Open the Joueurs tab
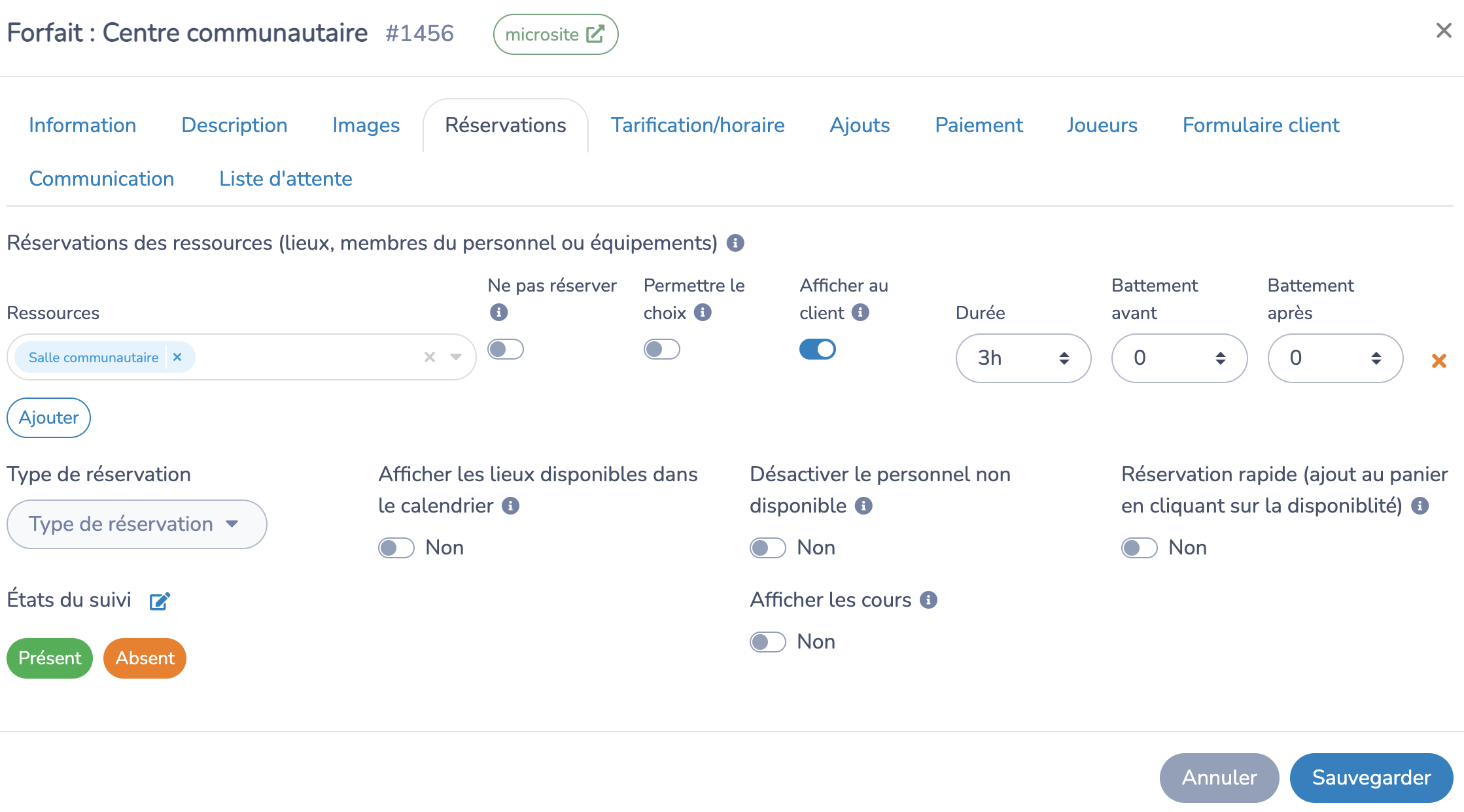 [1102, 125]
